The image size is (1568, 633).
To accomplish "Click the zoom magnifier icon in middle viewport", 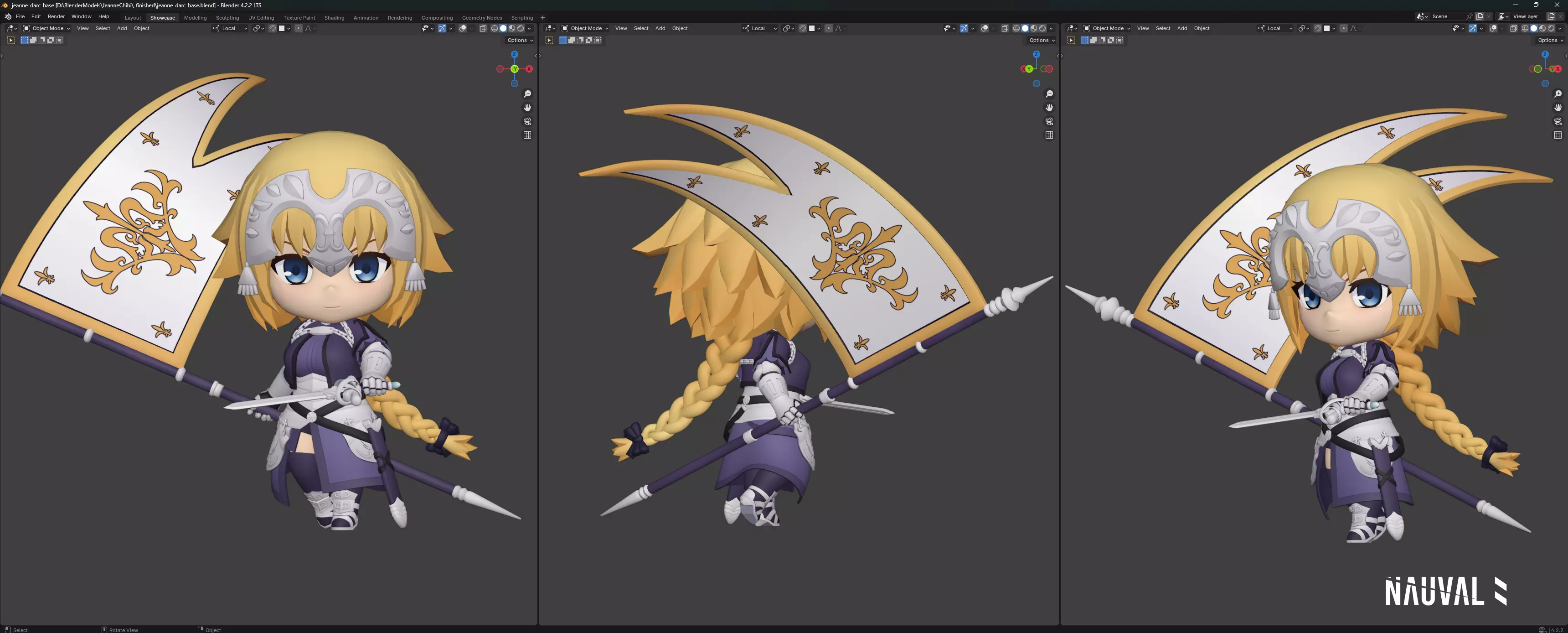I will (1049, 94).
